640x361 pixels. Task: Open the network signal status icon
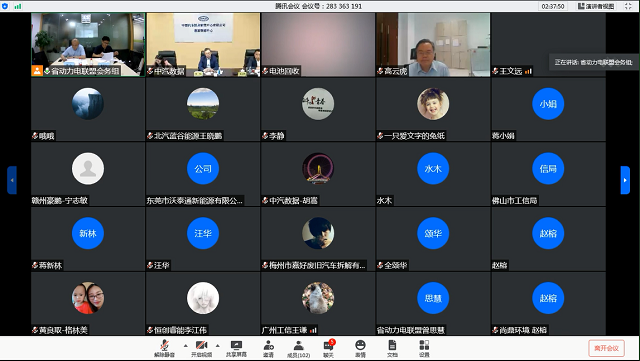pyautogui.click(x=18, y=6)
